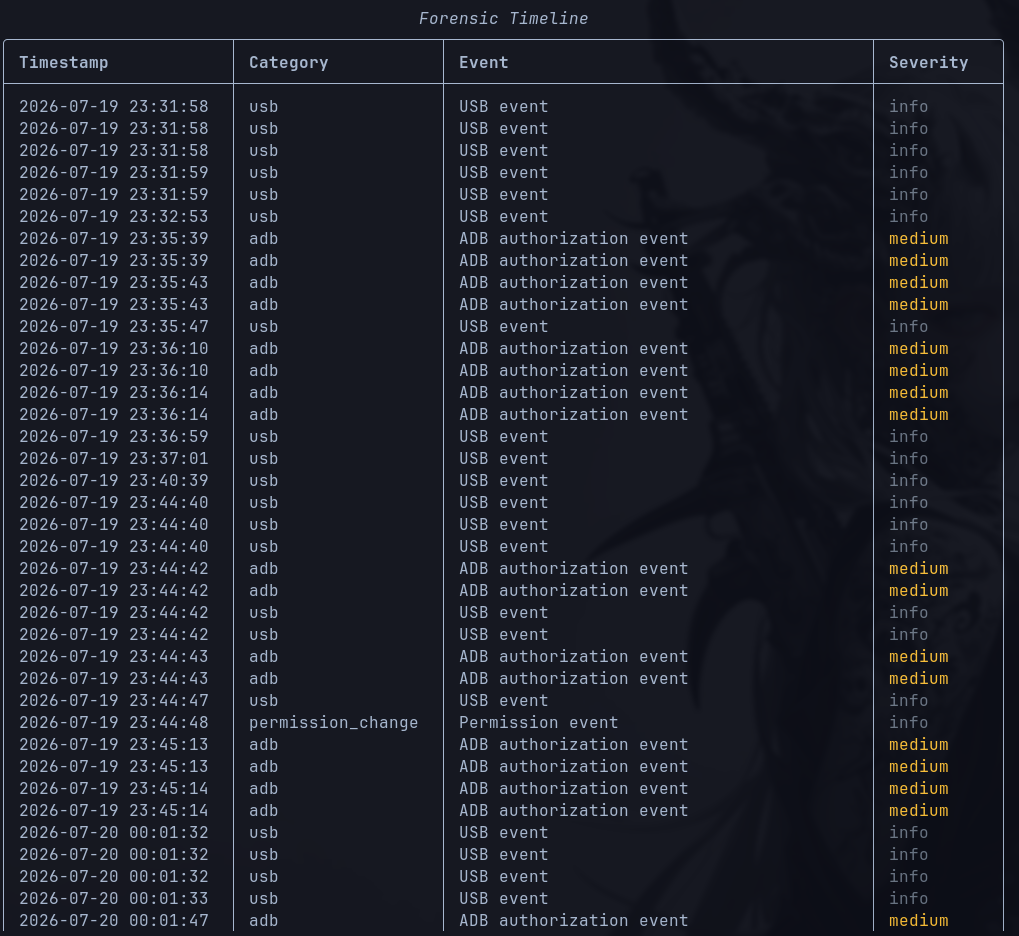Select timestamp 2026-07-20 00:01:33
Image resolution: width=1019 pixels, height=936 pixels.
pos(114,898)
